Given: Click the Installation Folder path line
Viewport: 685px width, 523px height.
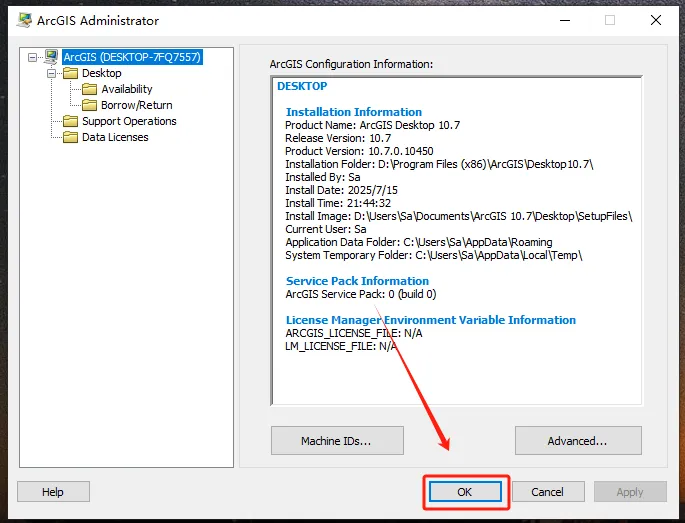Looking at the screenshot, I should [439, 164].
